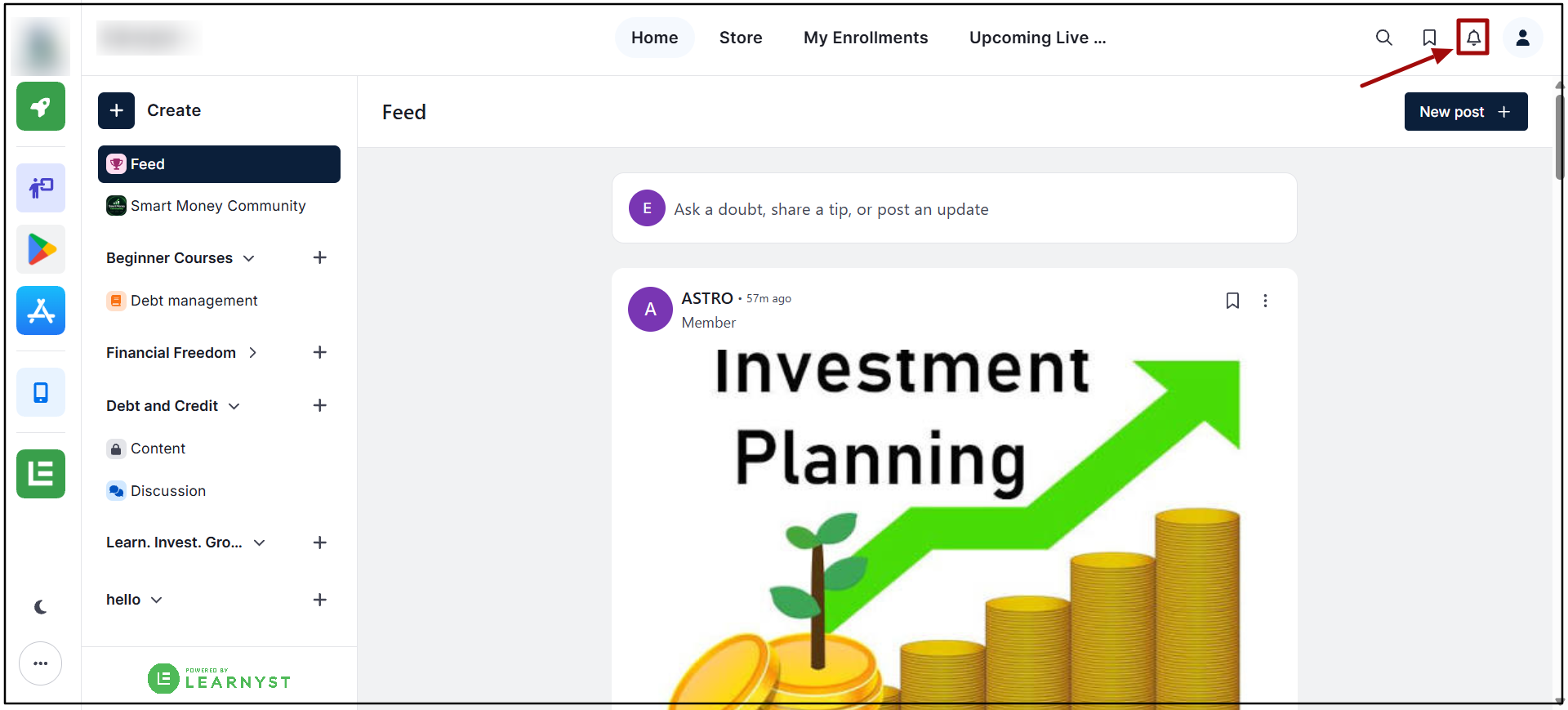This screenshot has width=1568, height=710.
Task: Open bookmarks icon in top bar
Action: click(x=1429, y=38)
